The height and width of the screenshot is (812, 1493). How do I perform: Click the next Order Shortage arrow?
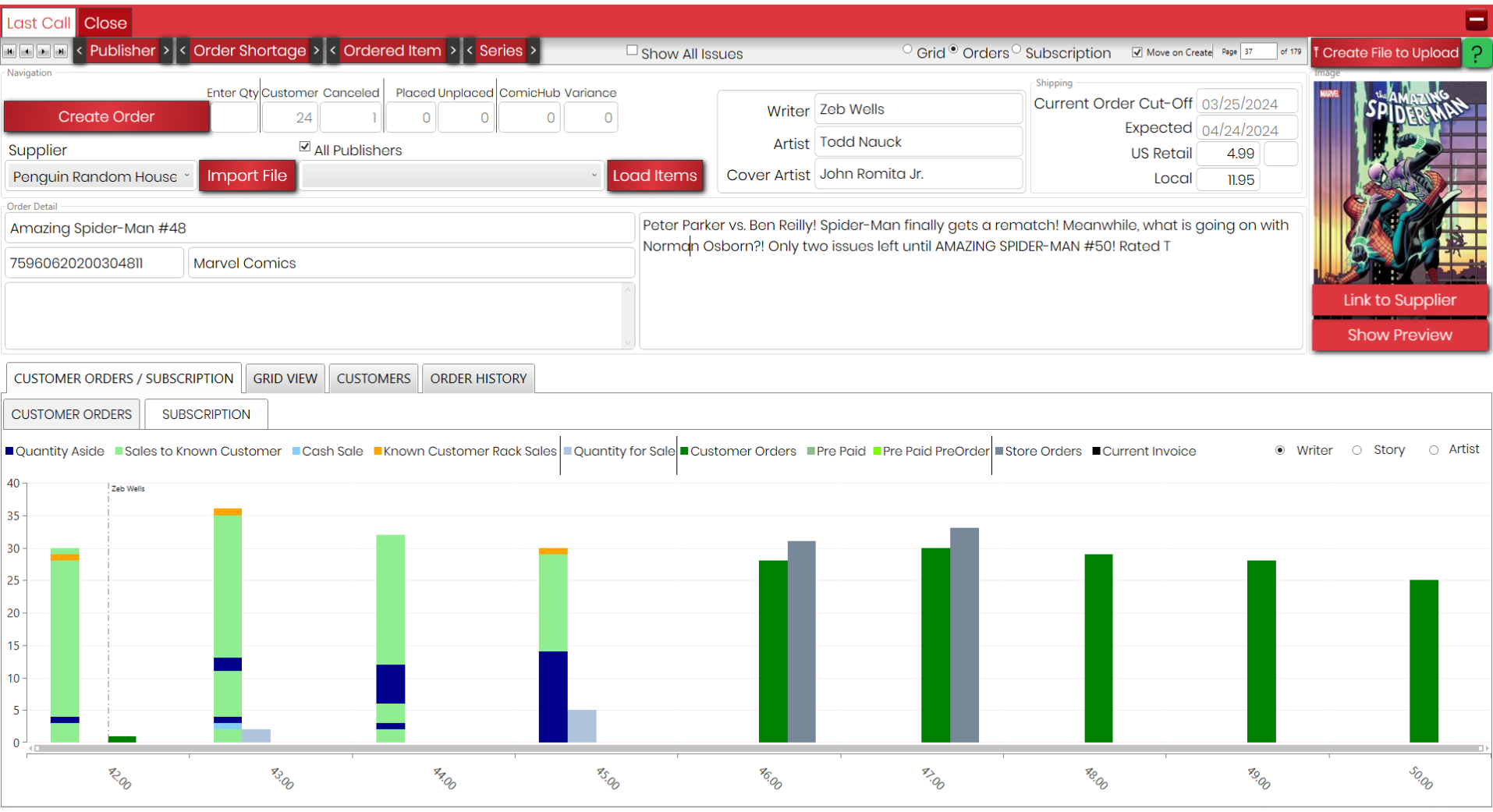316,51
